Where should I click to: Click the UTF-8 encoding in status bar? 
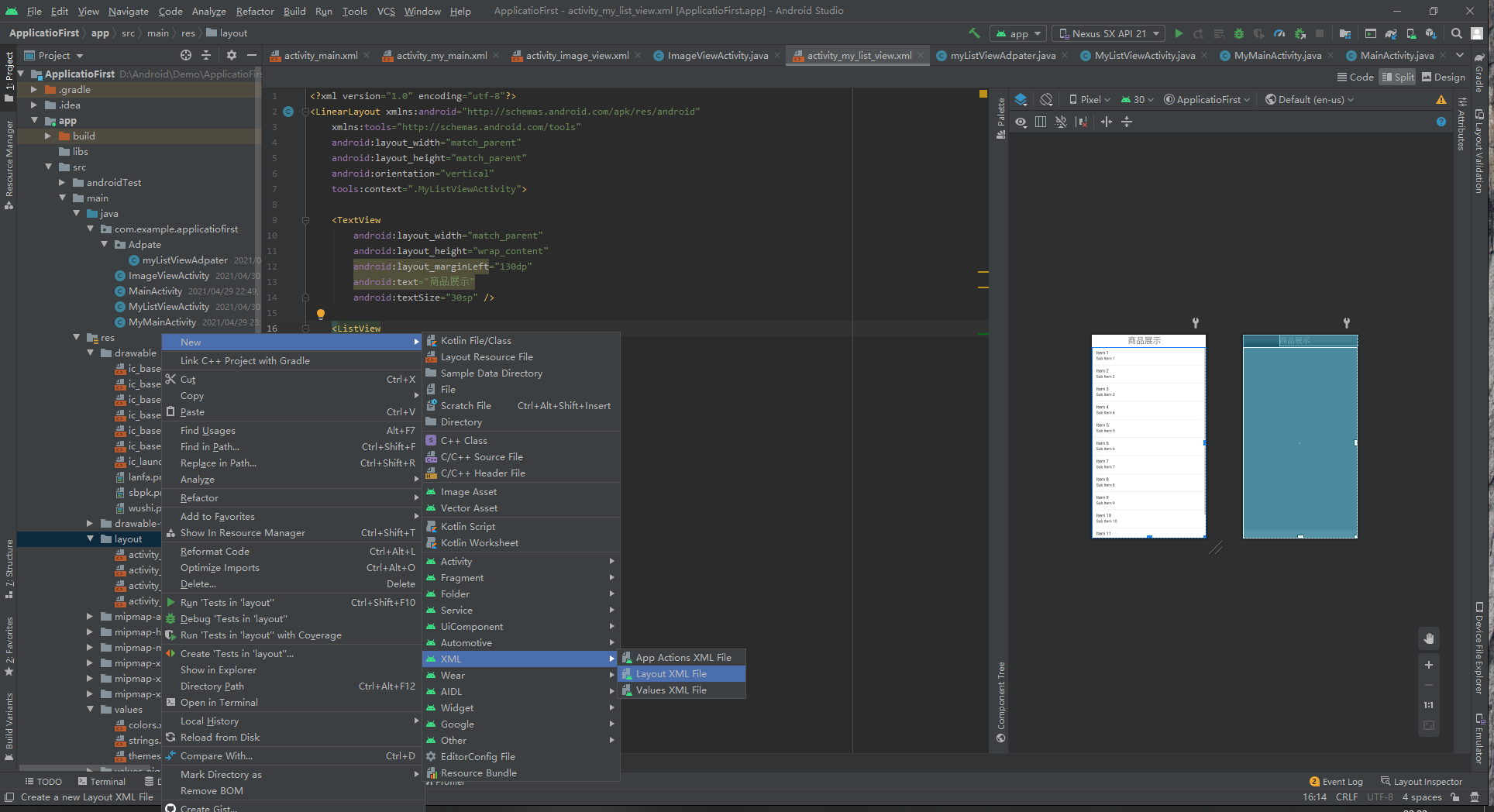click(x=1379, y=797)
